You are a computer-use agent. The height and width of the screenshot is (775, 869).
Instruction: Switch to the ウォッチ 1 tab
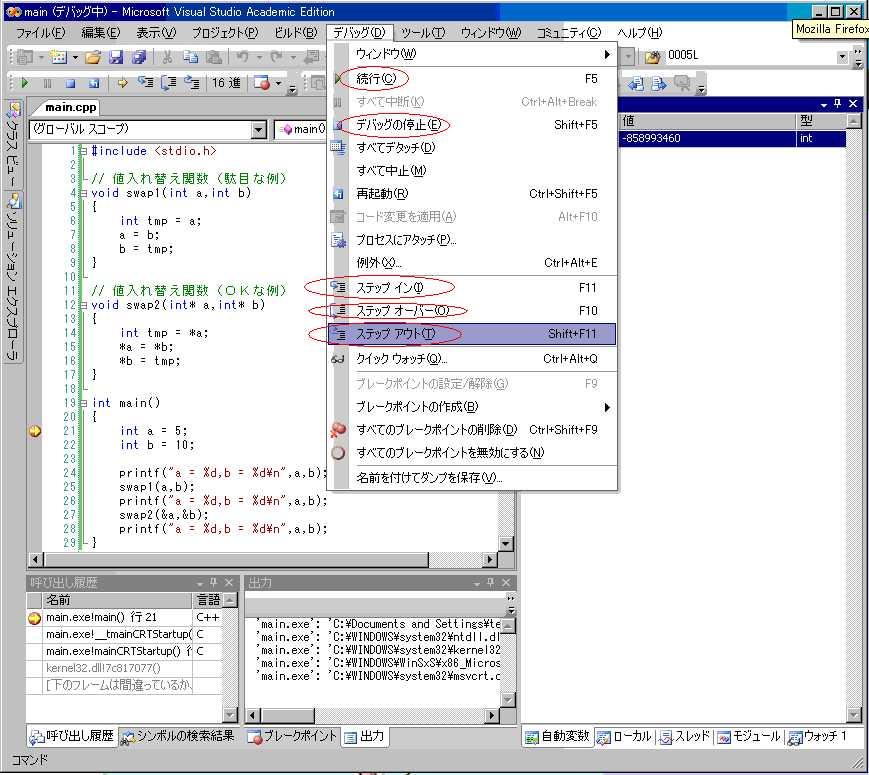tap(817, 737)
